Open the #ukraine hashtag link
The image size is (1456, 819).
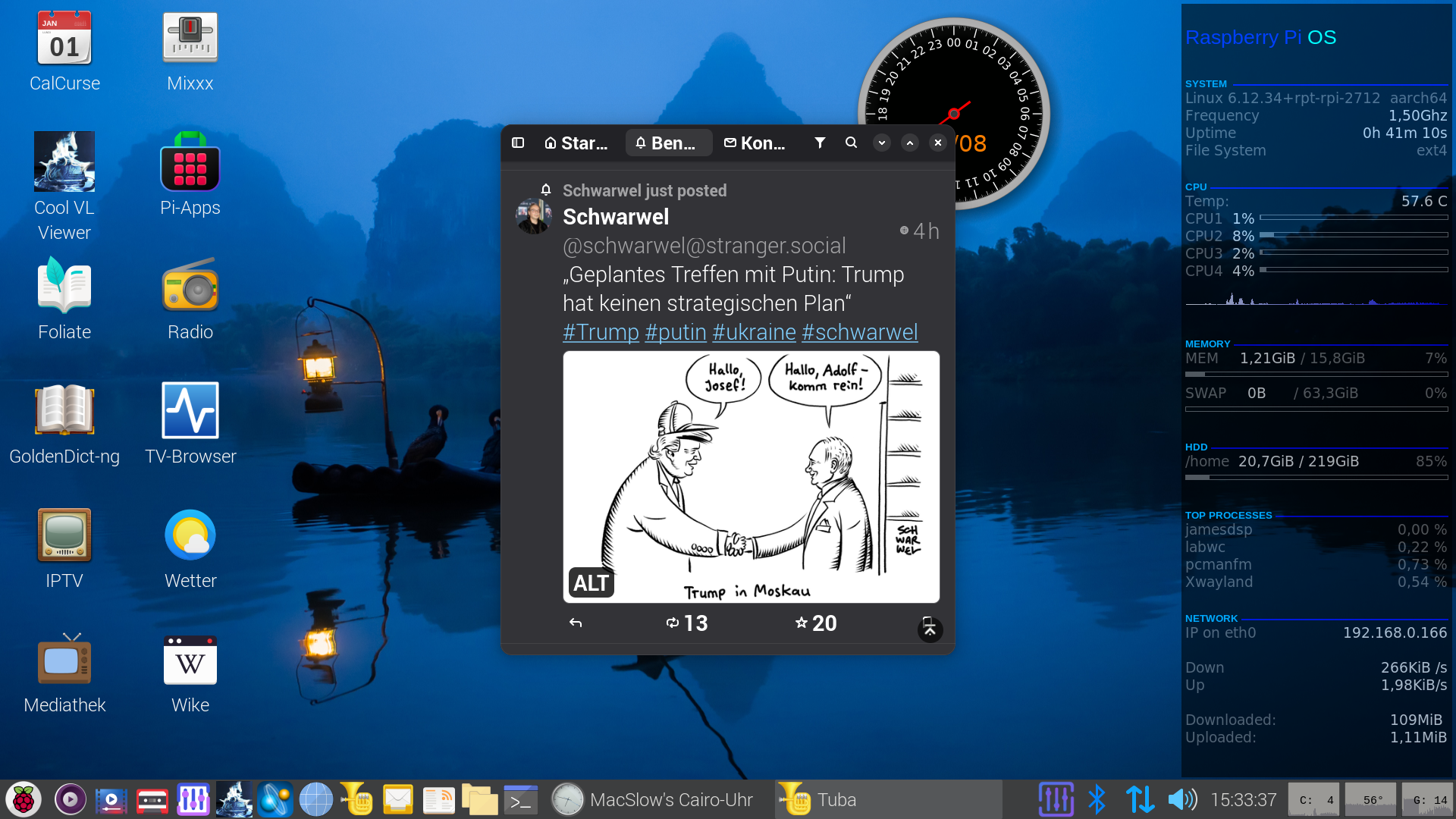[x=754, y=332]
